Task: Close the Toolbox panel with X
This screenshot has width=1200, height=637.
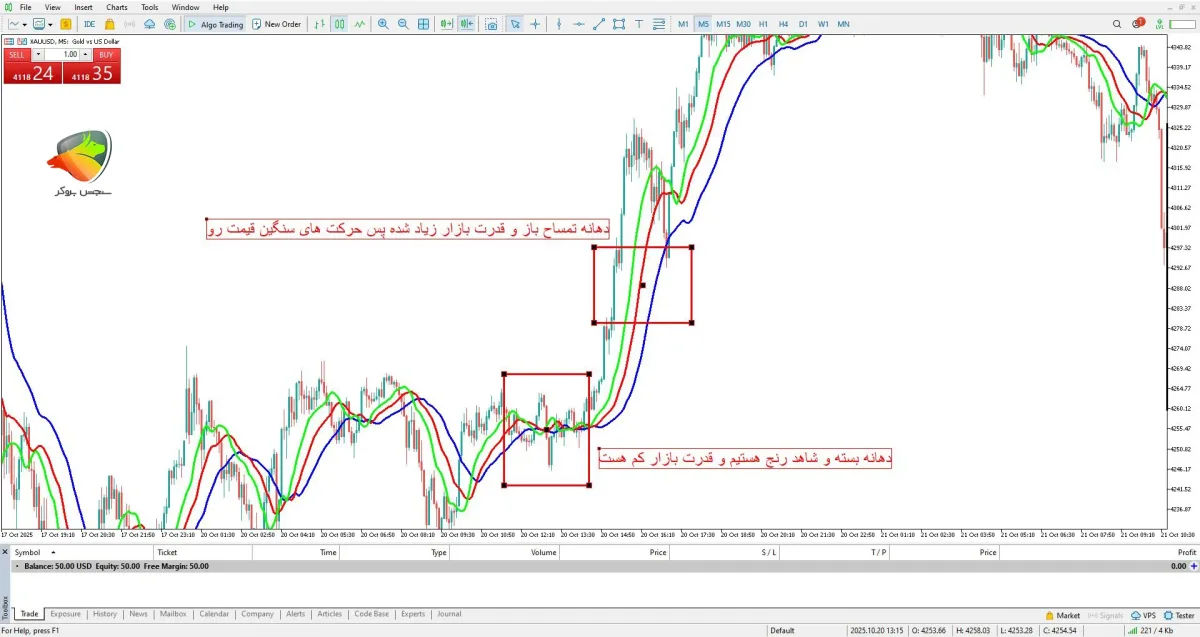Action: [4, 552]
